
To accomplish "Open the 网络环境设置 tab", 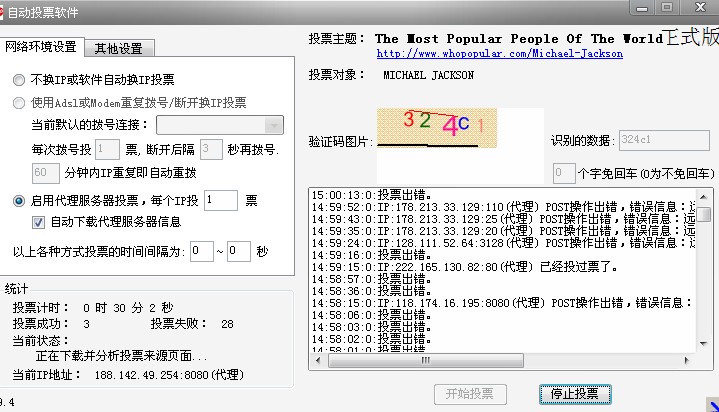I will click(x=41, y=47).
